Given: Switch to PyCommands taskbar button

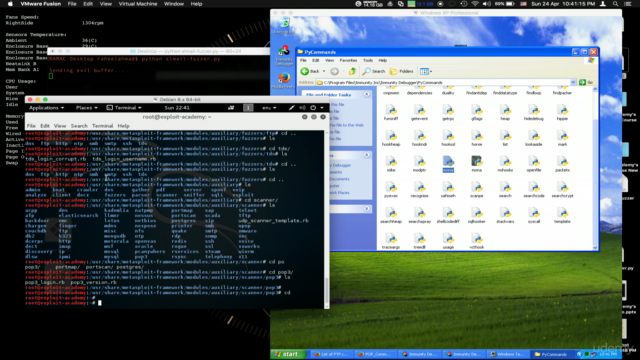Looking at the screenshot, I should (x=552, y=354).
